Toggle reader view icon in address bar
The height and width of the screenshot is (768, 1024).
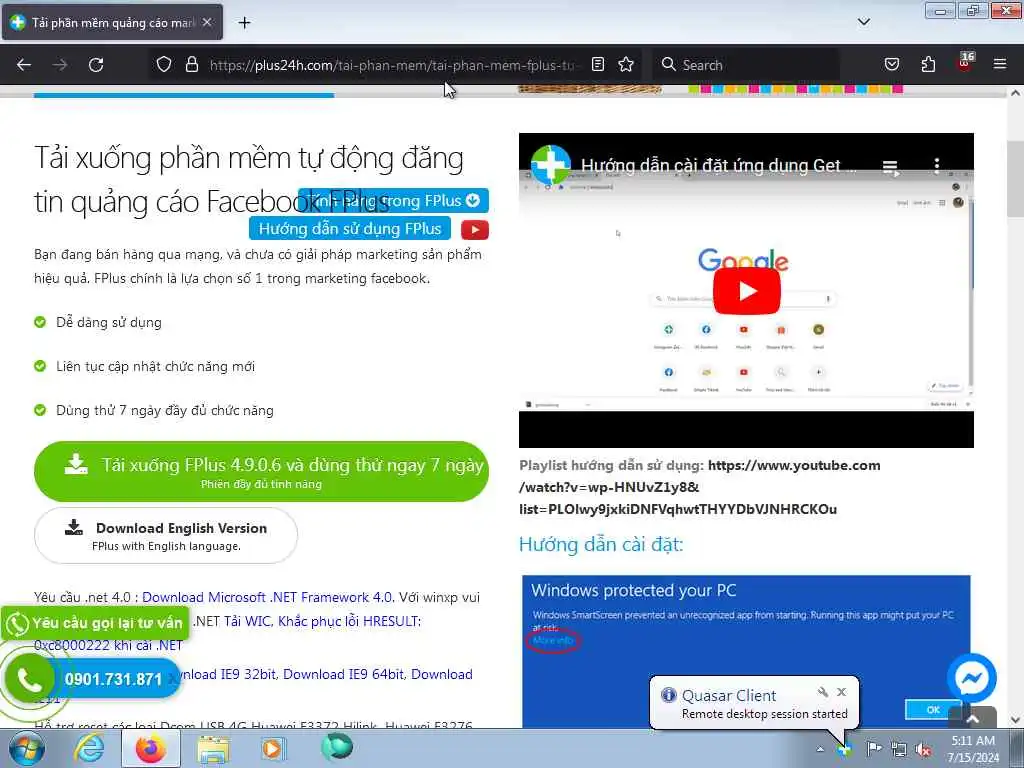[598, 64]
